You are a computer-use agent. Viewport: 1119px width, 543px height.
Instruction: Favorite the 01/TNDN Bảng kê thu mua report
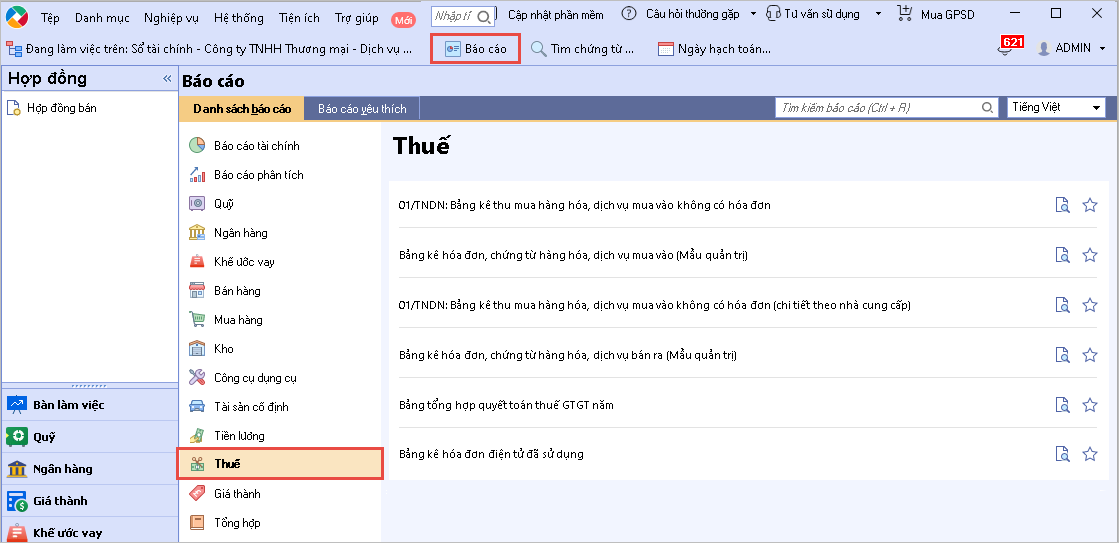1090,205
